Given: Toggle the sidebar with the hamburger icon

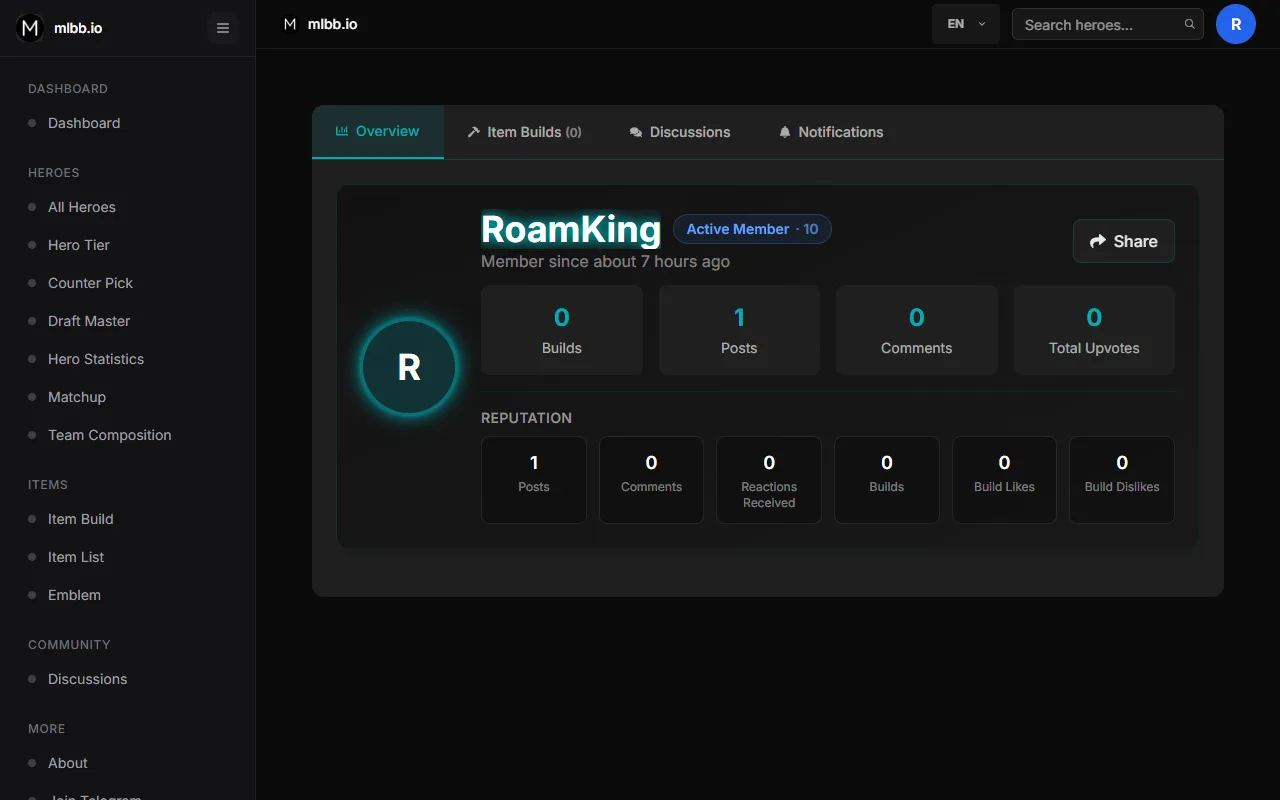Looking at the screenshot, I should pos(223,28).
